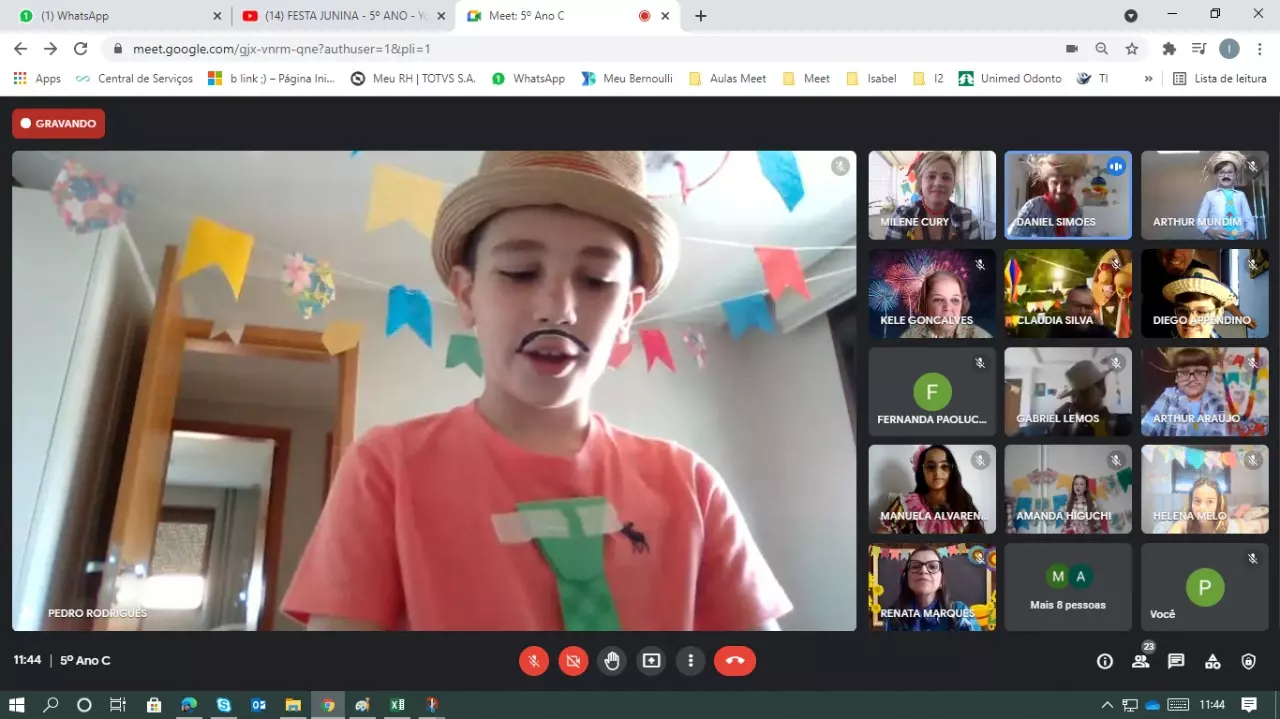Open the Activities icon
This screenshot has width=1280, height=719.
click(1212, 661)
